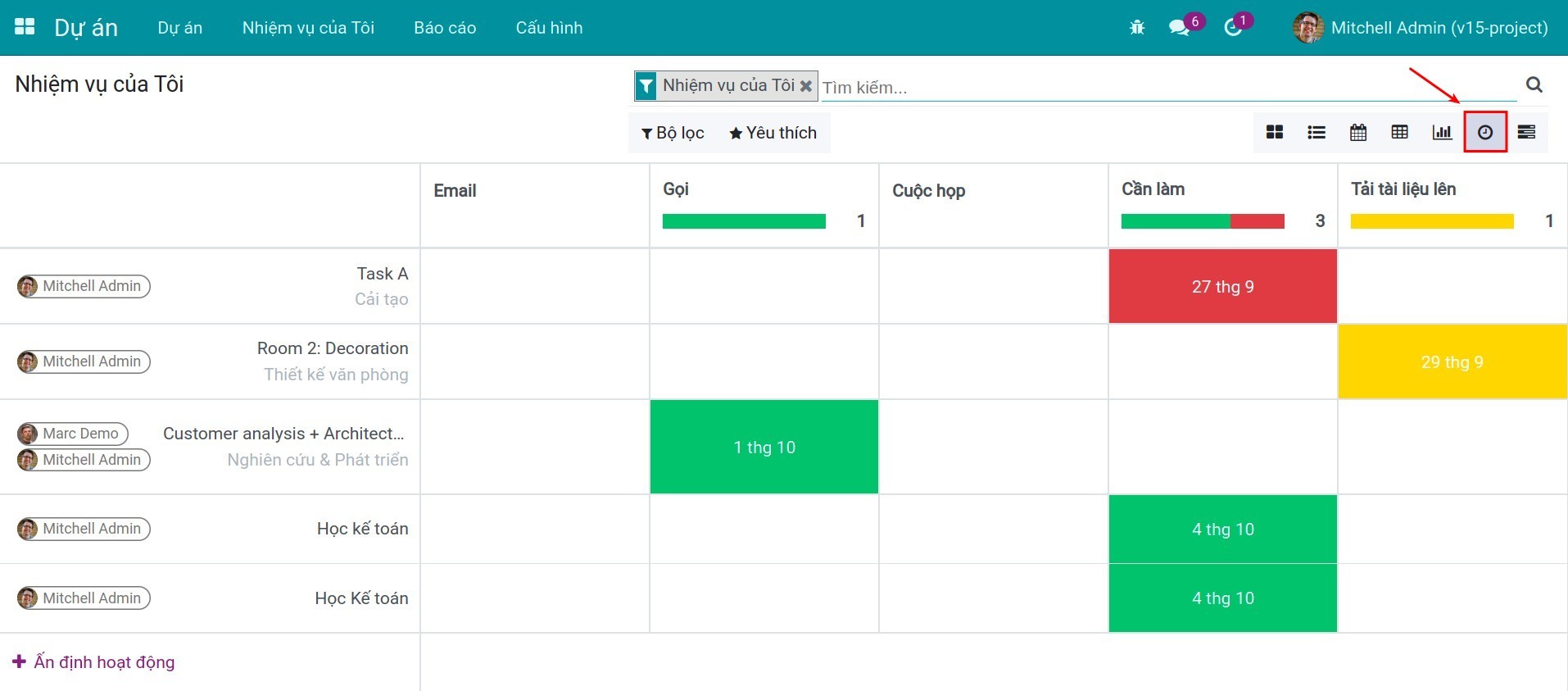Open the Cấu hình menu
The height and width of the screenshot is (691, 1568).
pos(549,28)
